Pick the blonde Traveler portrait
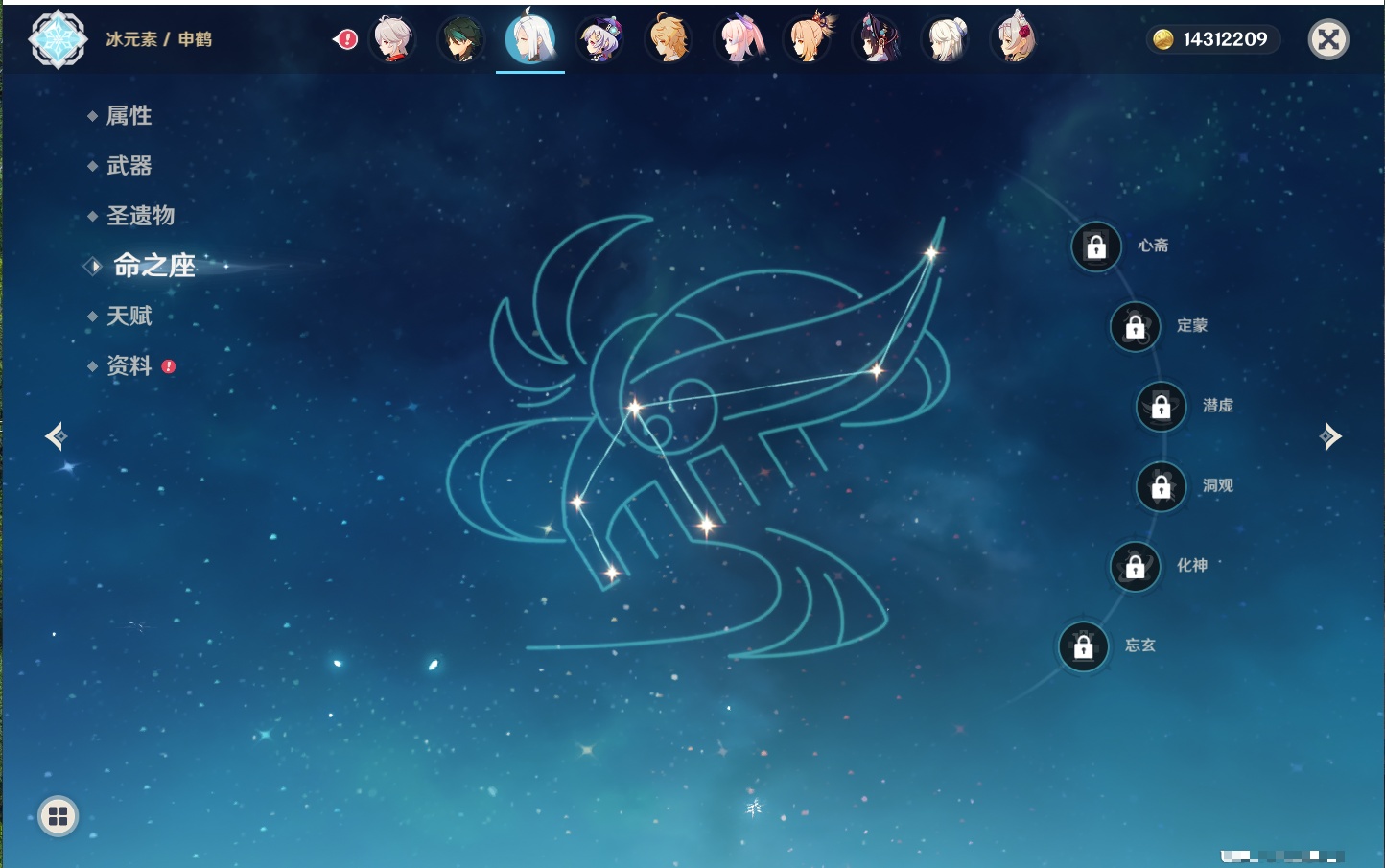1385x868 pixels. click(669, 39)
